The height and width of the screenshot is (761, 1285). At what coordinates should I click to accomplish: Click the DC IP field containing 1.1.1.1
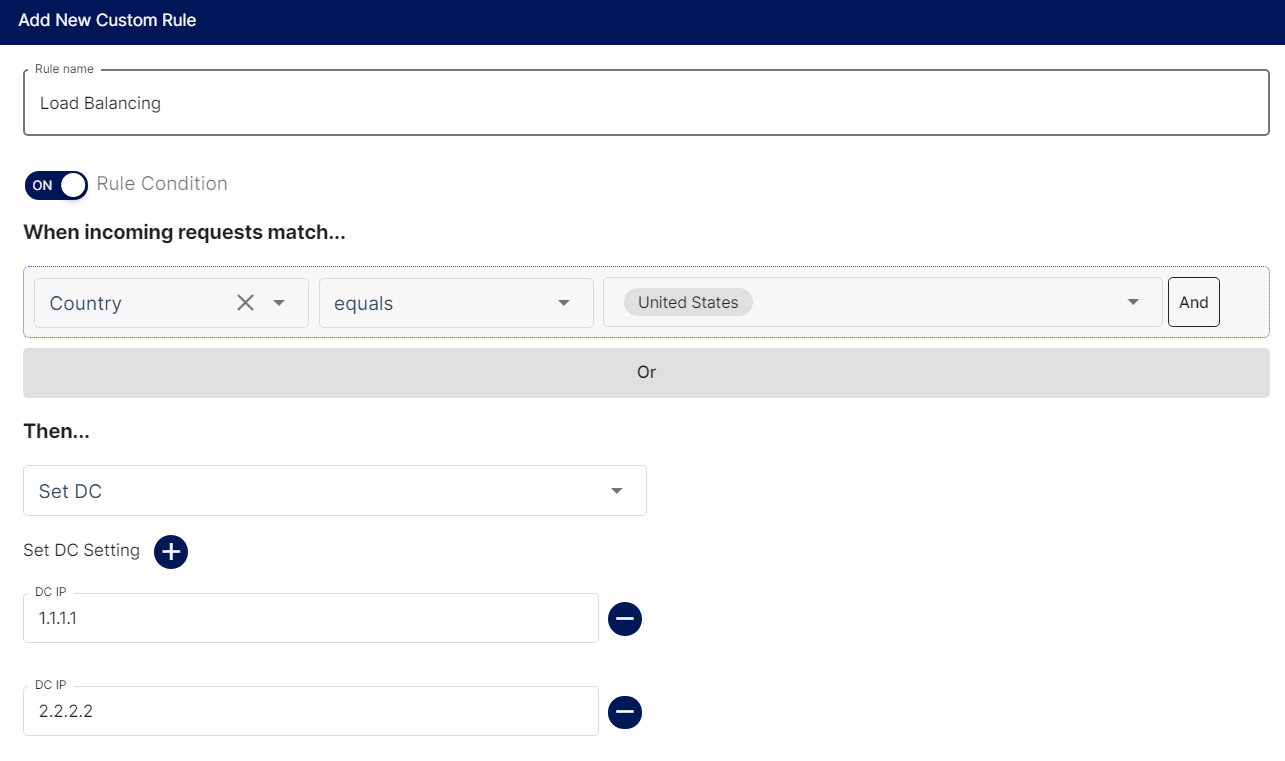311,618
